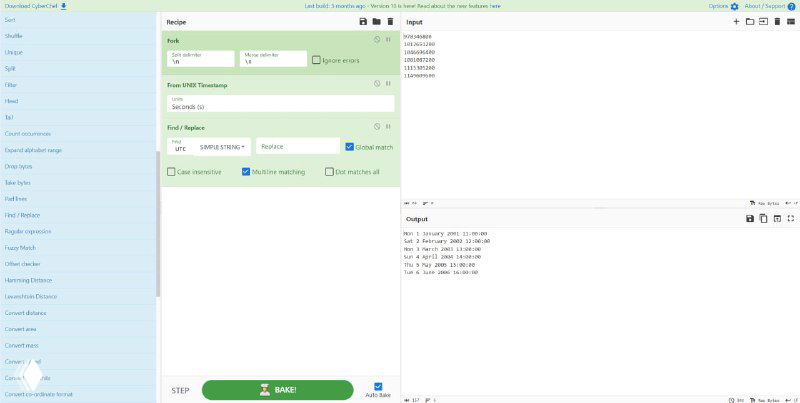Select Expand alphabet range operation

point(78,150)
